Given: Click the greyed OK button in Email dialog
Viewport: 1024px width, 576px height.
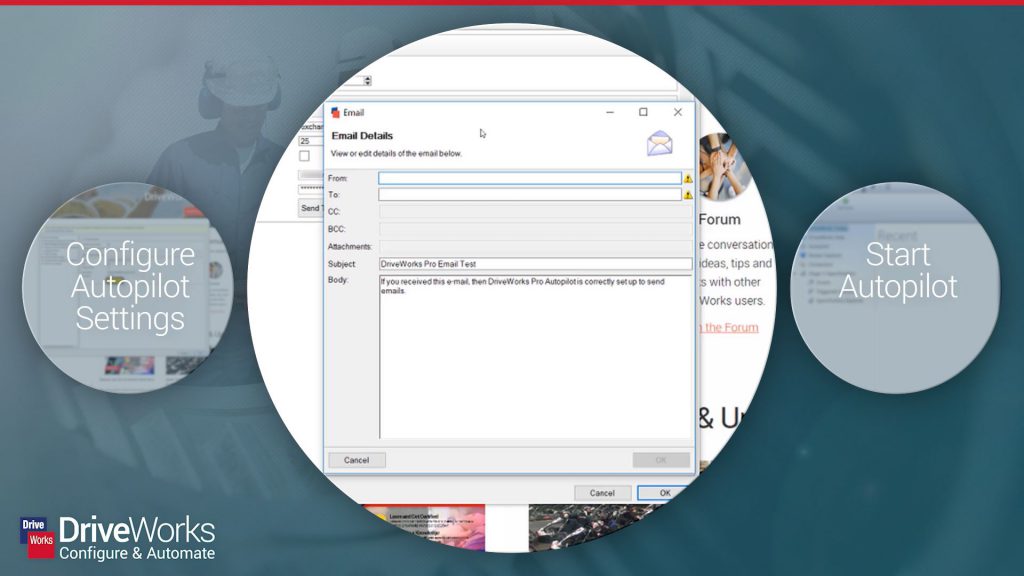Looking at the screenshot, I should pyautogui.click(x=661, y=460).
